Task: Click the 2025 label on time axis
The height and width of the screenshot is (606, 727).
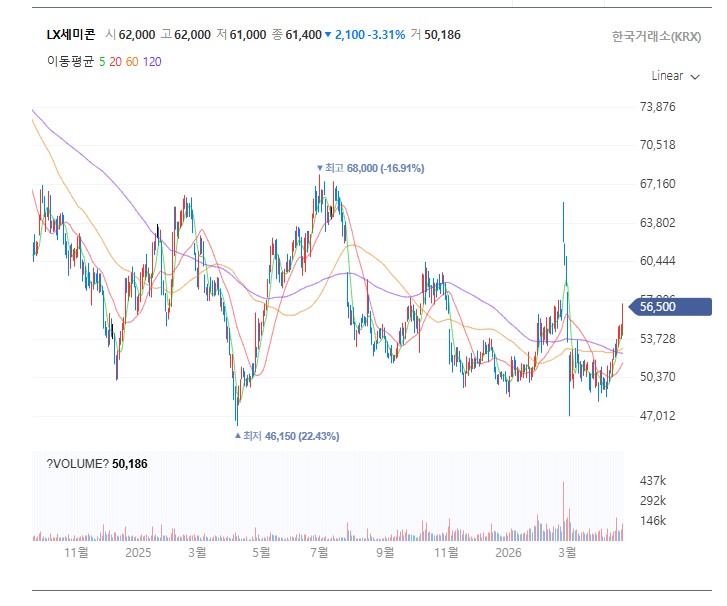Action: tap(138, 553)
